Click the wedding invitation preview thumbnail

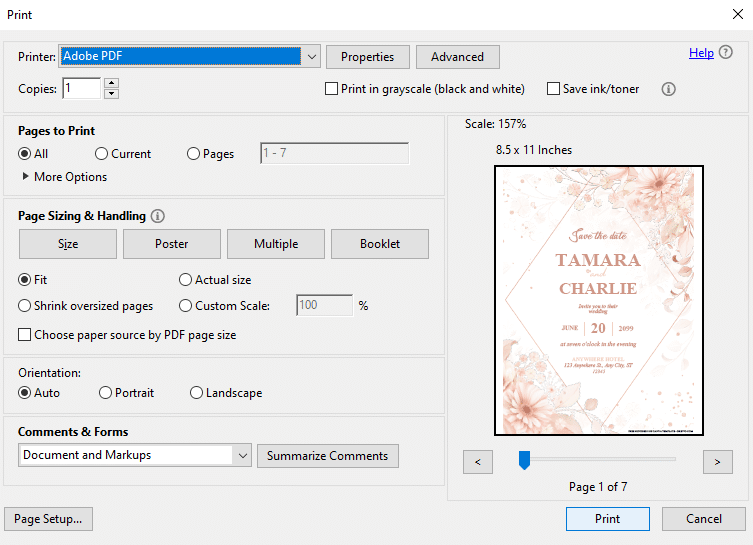pos(599,301)
